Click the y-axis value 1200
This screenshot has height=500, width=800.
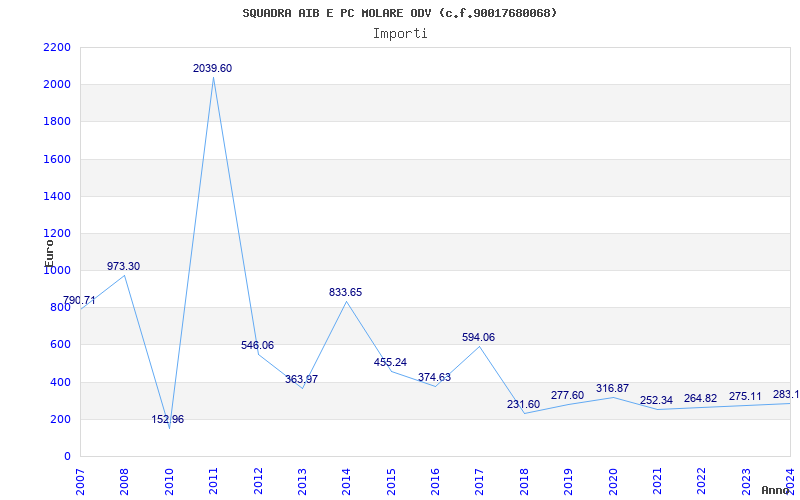(x=57, y=234)
